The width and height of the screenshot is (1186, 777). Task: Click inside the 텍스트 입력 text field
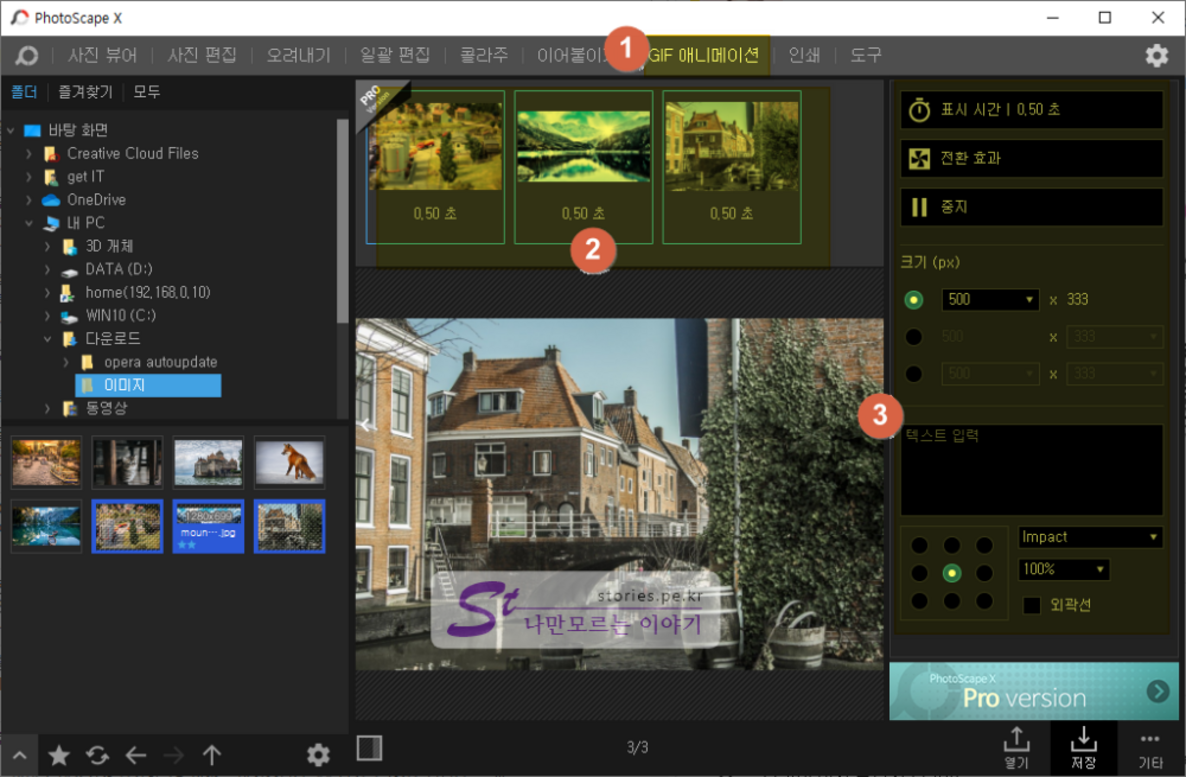click(1031, 470)
